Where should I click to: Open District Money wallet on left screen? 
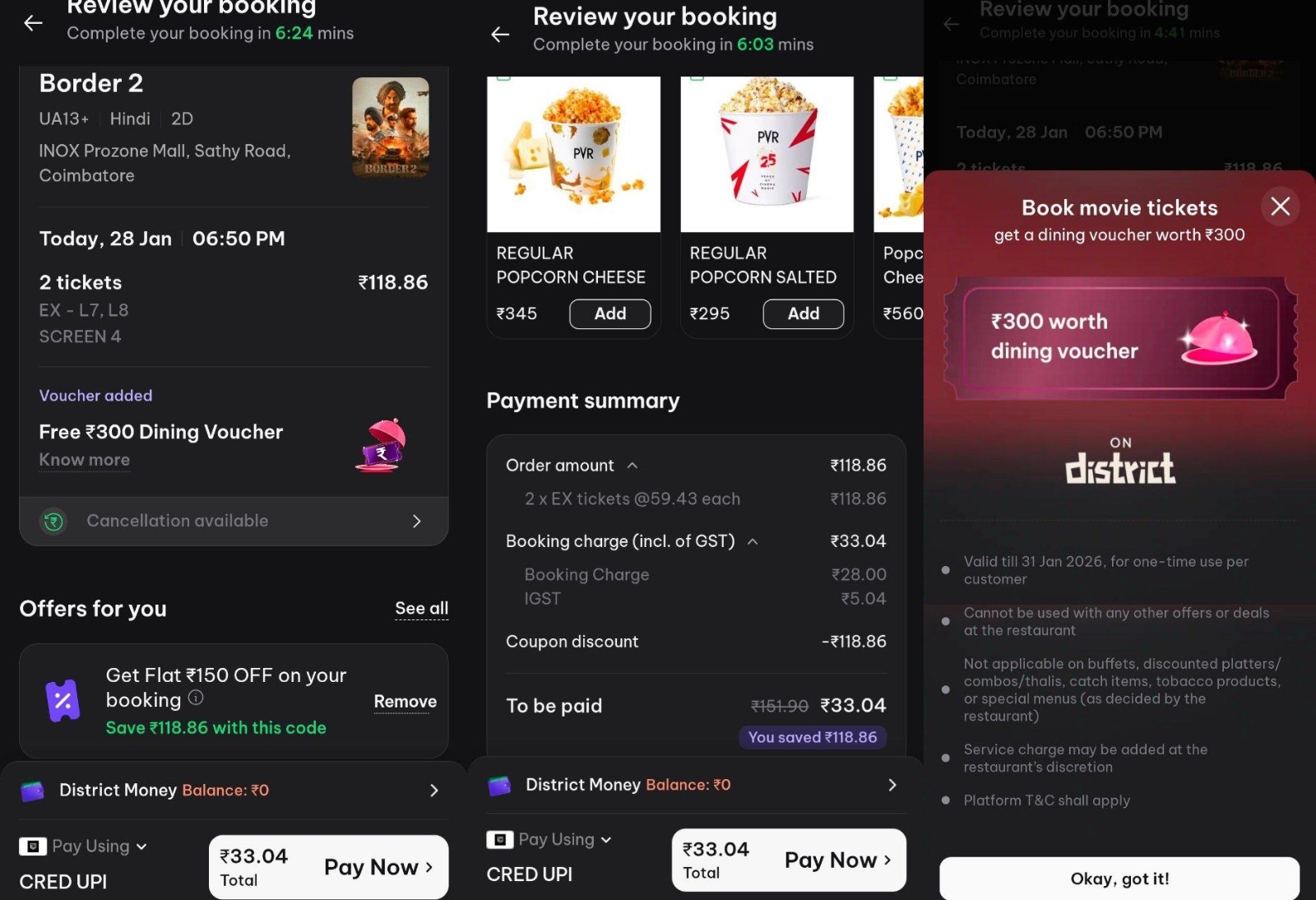[230, 791]
